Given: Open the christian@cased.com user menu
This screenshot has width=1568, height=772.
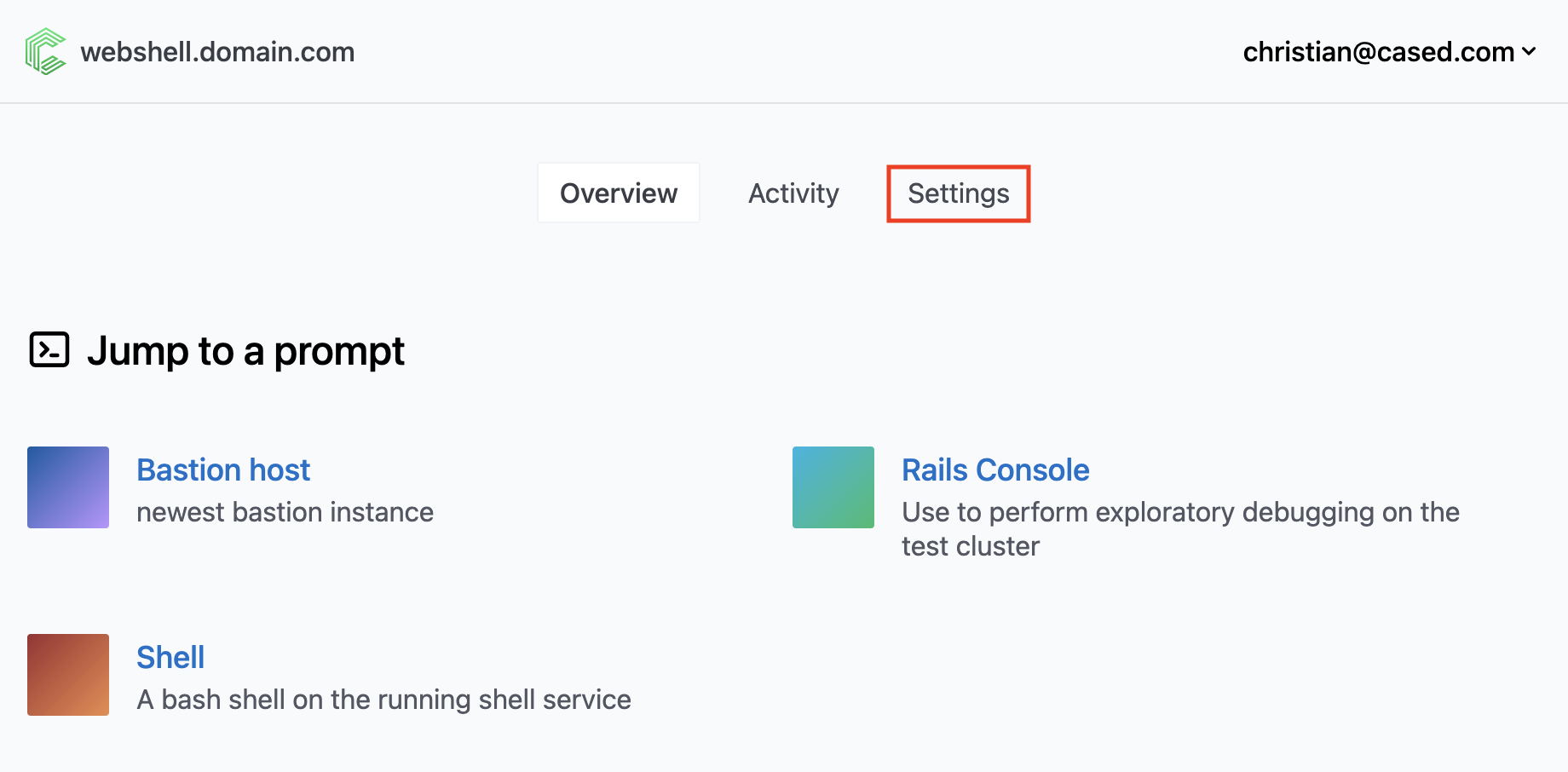Looking at the screenshot, I should tap(1378, 52).
